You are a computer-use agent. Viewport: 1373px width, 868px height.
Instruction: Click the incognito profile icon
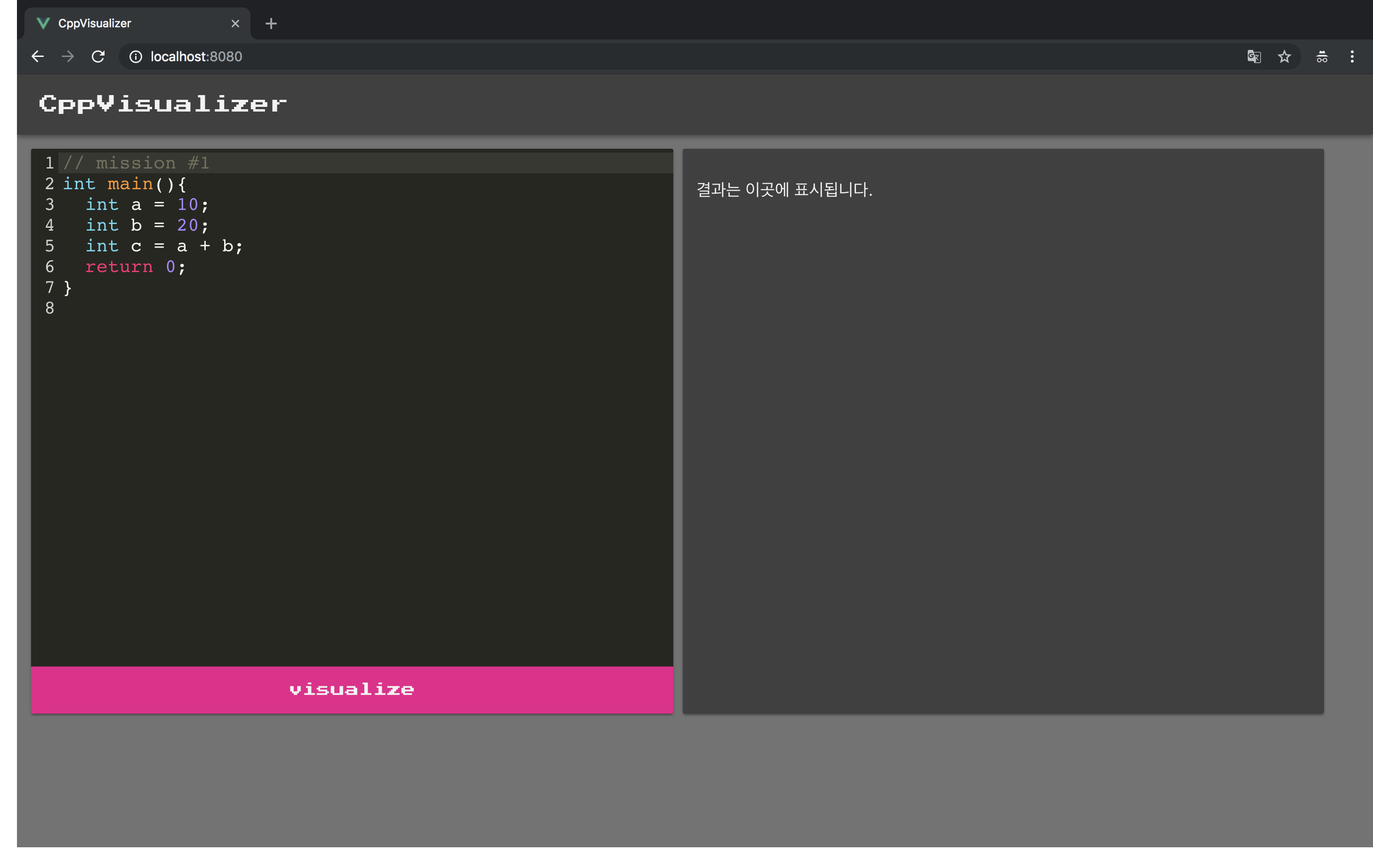[x=1322, y=56]
